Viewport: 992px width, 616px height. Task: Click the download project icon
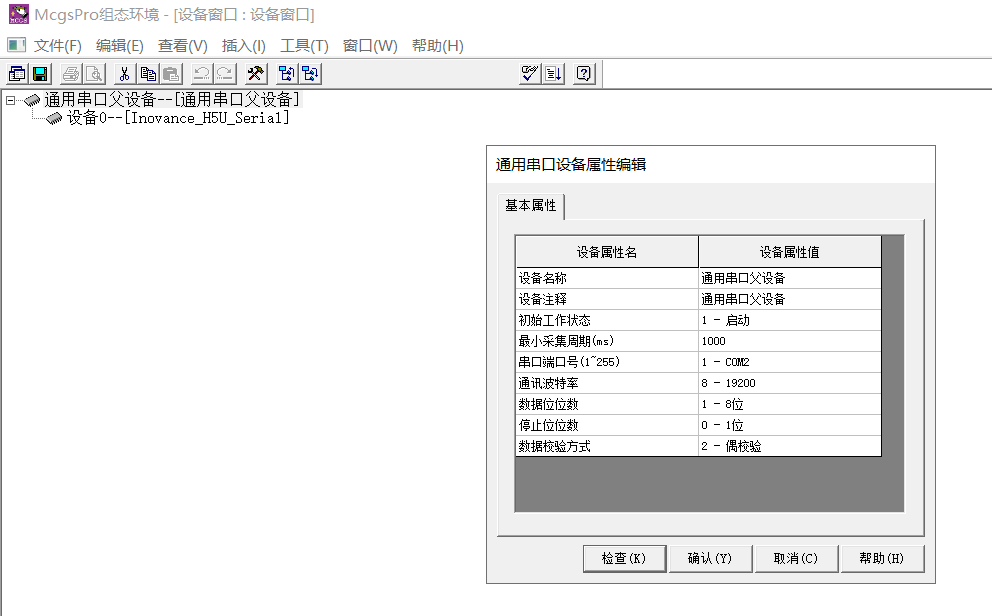click(553, 73)
